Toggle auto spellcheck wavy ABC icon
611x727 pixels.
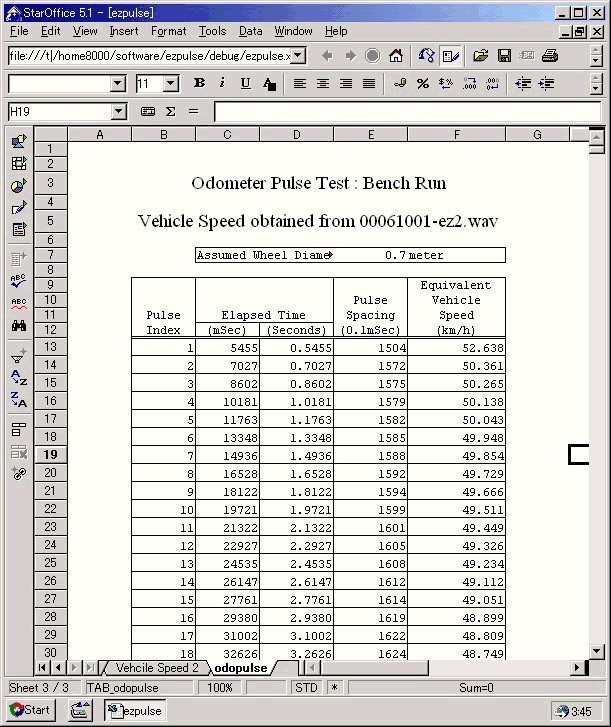[x=19, y=303]
